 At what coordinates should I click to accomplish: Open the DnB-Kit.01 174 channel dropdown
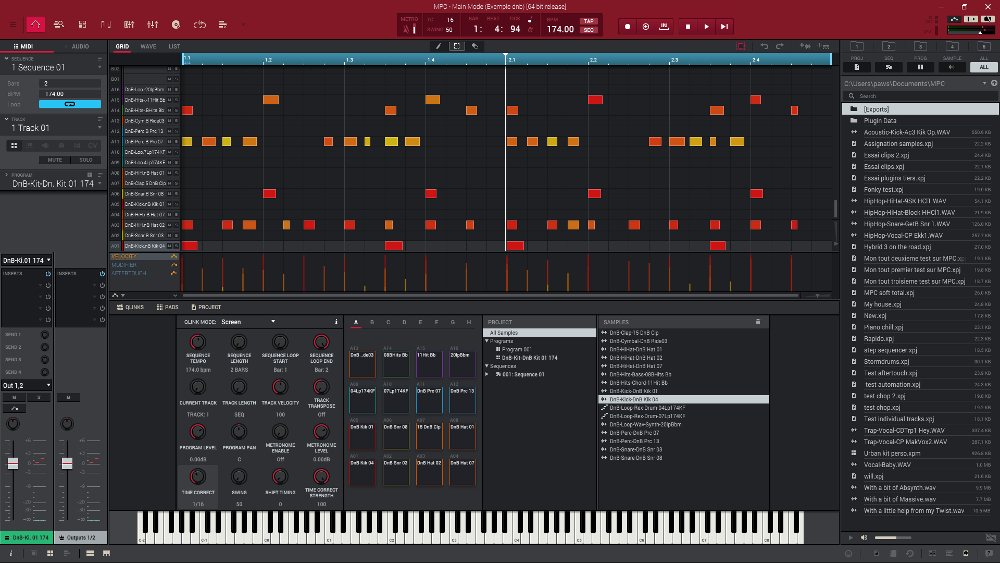[26, 260]
